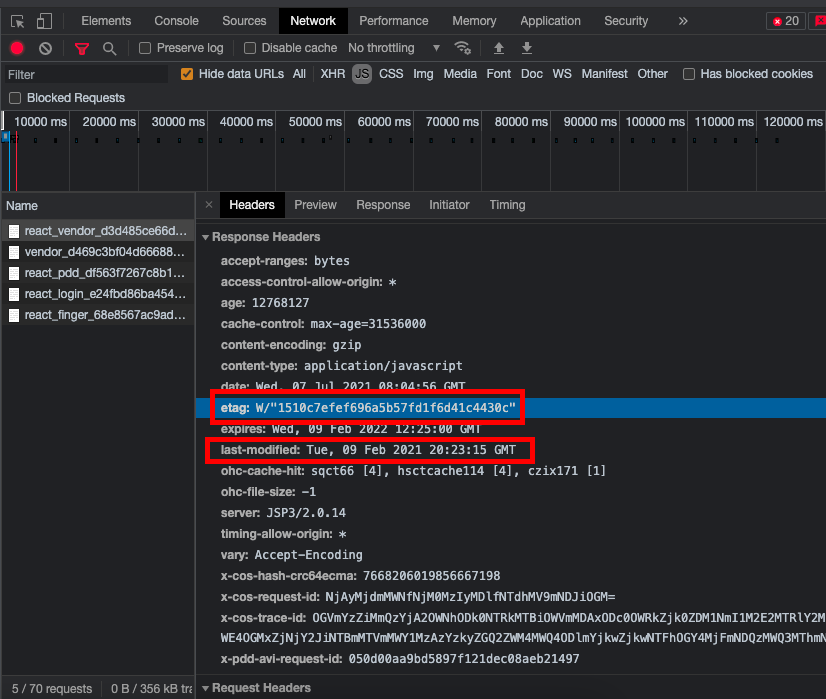Screen dimensions: 826x699
Task: Click the Filter text input field
Action: tap(85, 74)
